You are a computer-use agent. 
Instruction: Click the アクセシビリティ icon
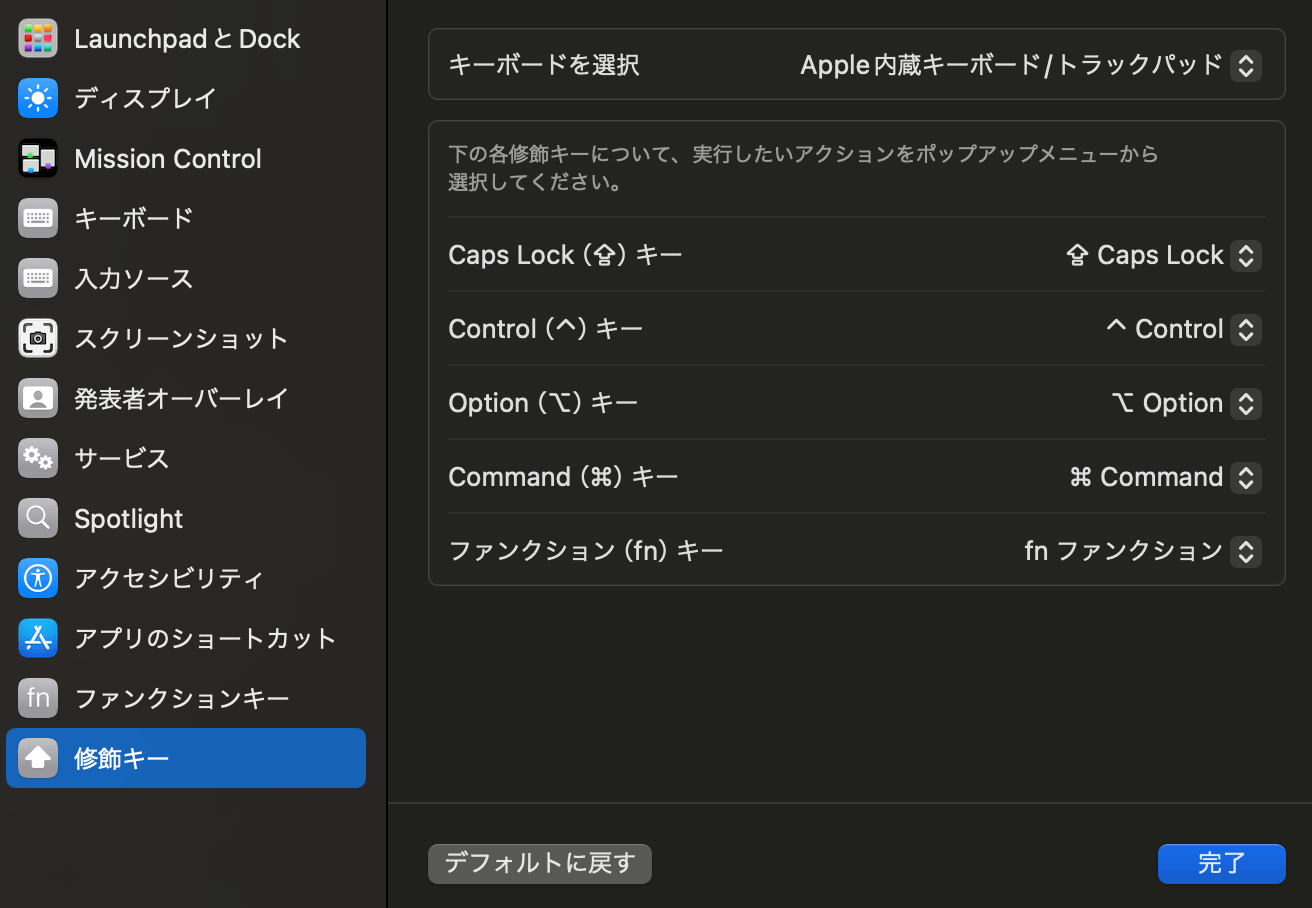click(38, 578)
